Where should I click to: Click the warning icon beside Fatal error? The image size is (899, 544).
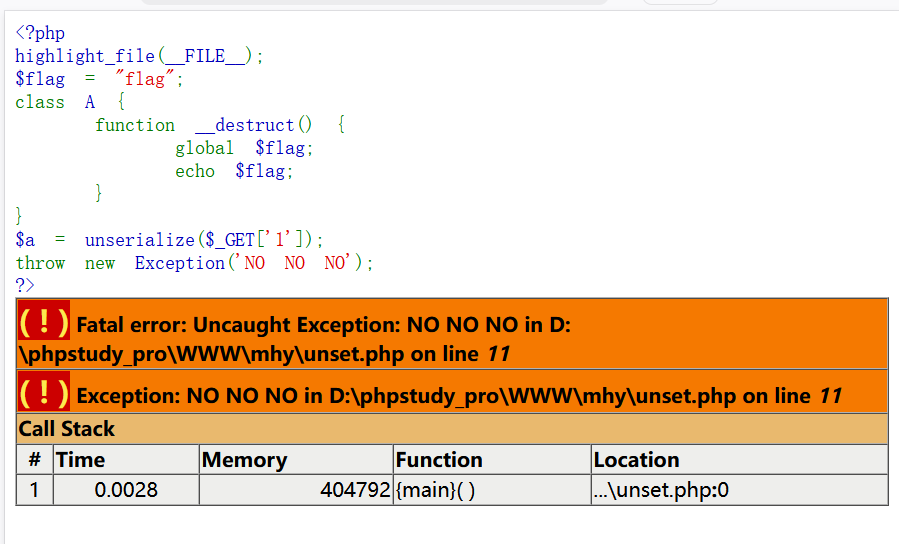(x=44, y=322)
